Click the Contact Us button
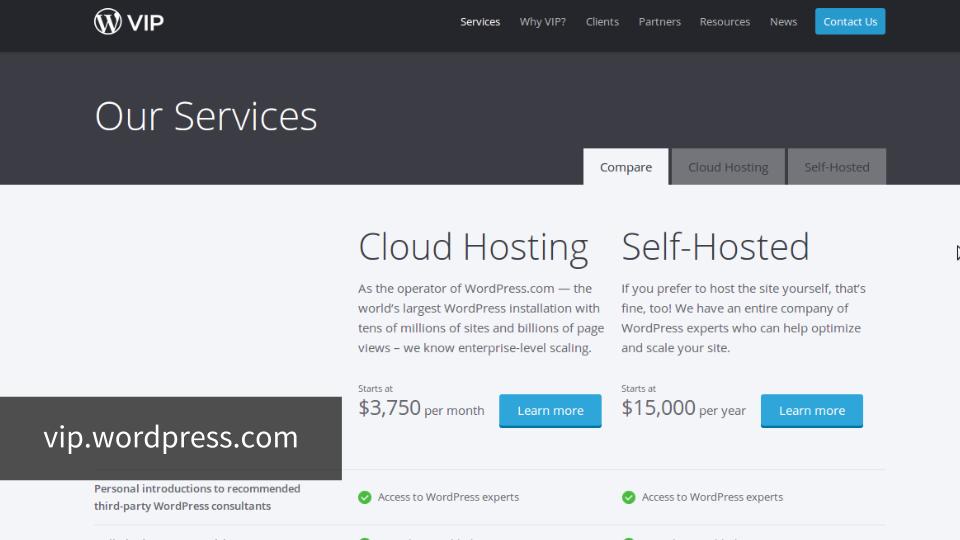Screen dimensions: 960x540 coord(850,21)
